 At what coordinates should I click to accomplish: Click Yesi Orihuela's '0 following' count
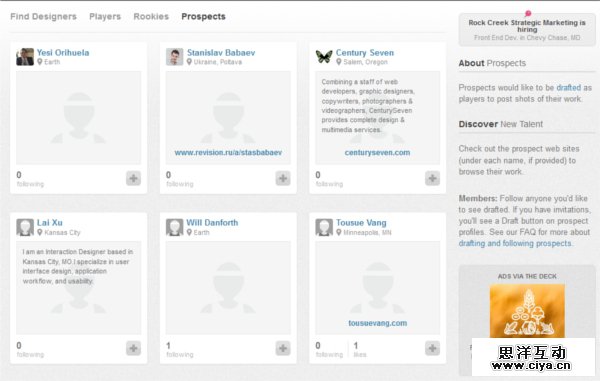(30, 179)
